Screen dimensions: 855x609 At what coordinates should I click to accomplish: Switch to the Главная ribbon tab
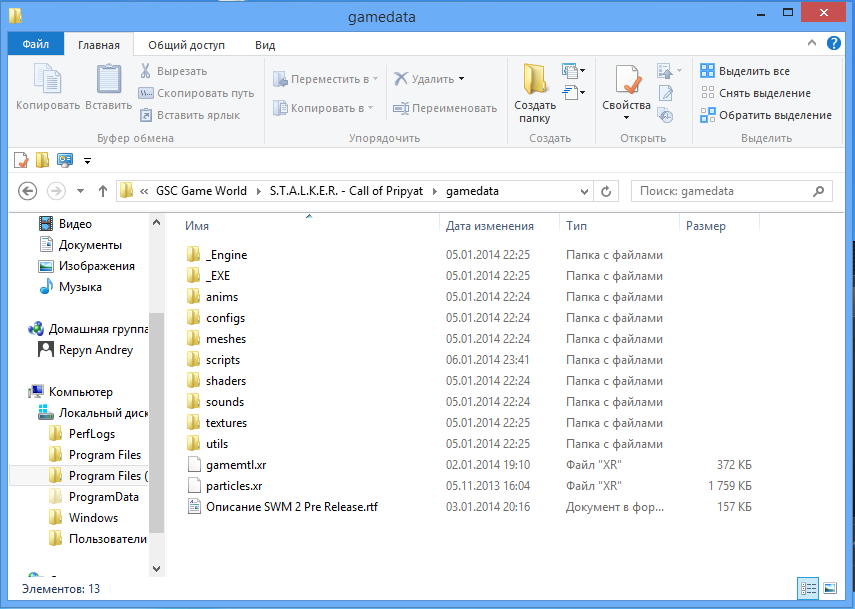99,45
